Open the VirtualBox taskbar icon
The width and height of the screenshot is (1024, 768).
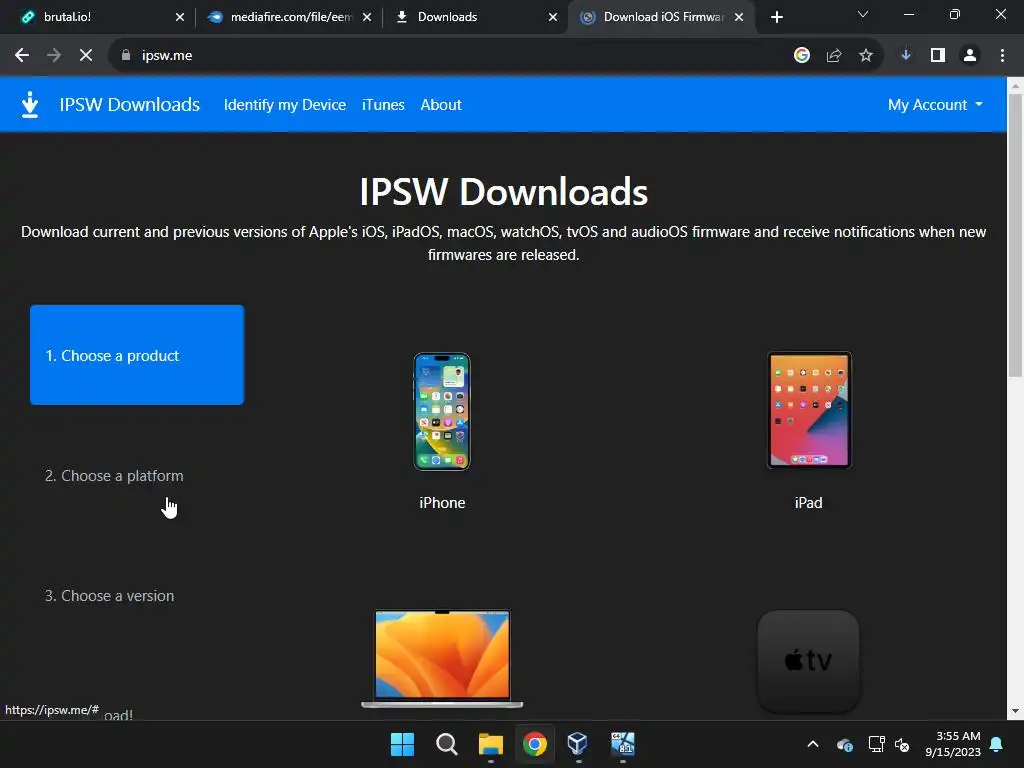pyautogui.click(x=578, y=744)
